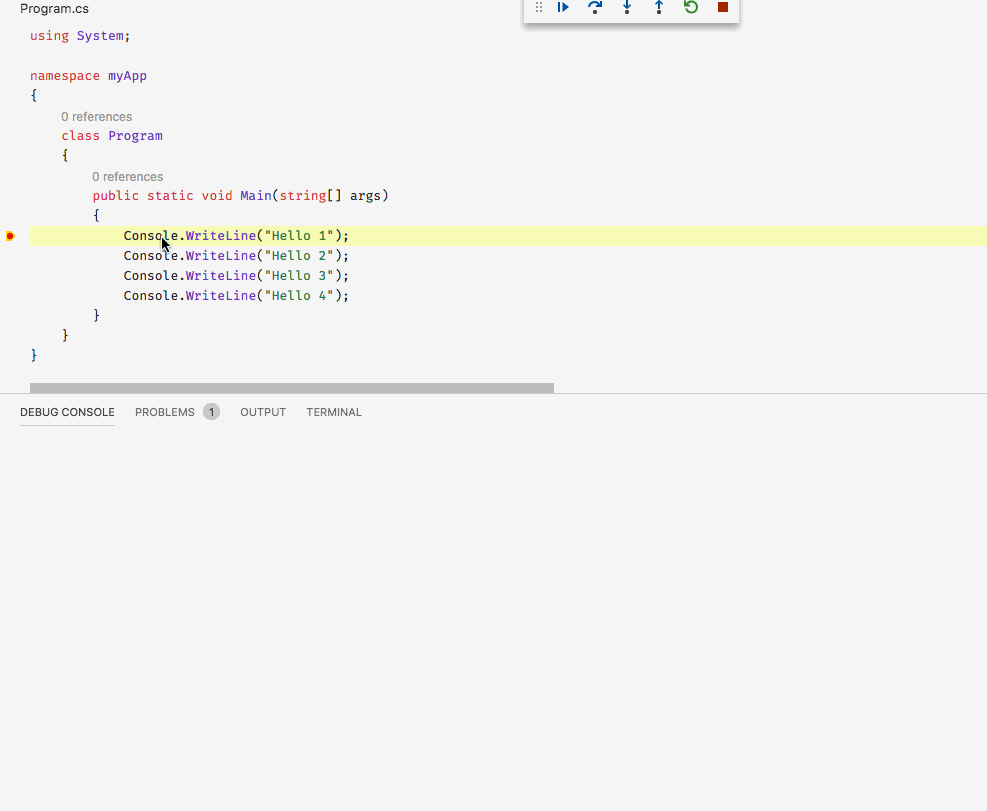Screen dimensions: 987x811
Task: Click the Step Into debug icon
Action: click(627, 8)
